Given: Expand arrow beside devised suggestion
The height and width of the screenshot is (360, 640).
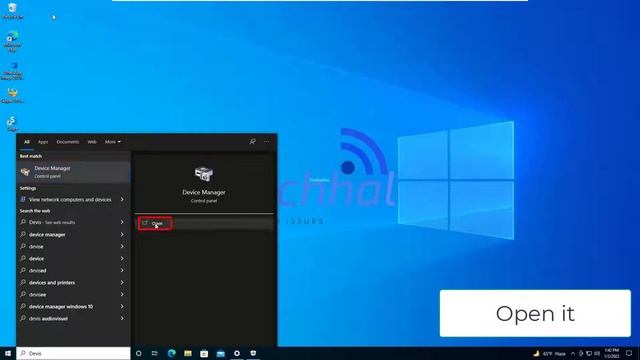Looking at the screenshot, I should pyautogui.click(x=122, y=271).
